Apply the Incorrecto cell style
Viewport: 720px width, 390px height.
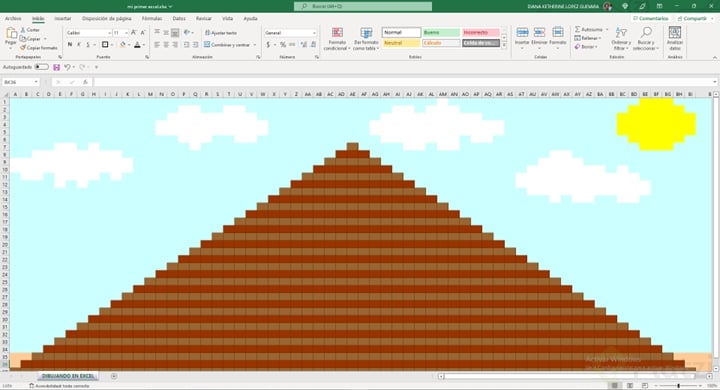click(x=481, y=33)
